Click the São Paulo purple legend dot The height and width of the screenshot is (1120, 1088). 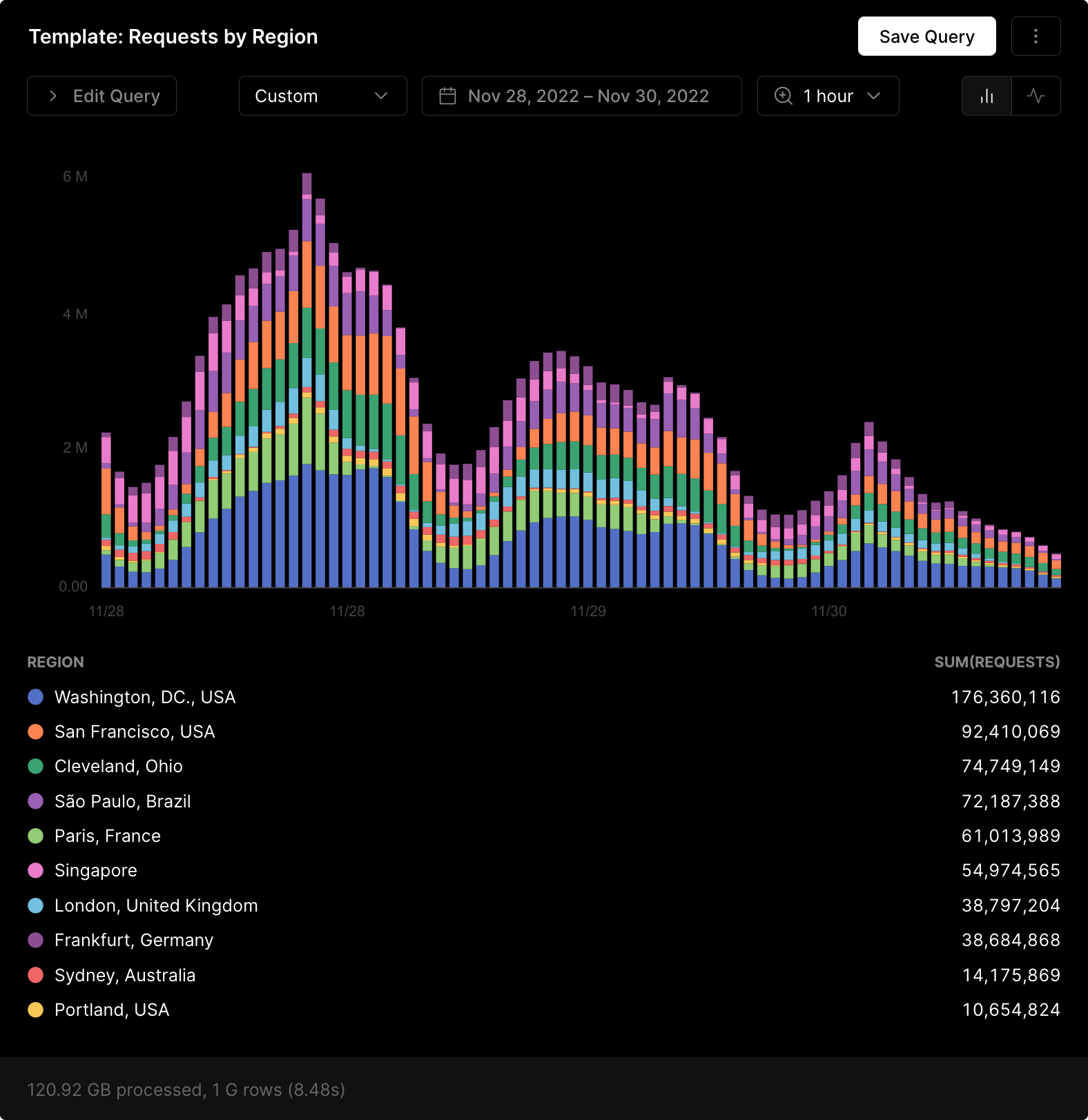pos(36,801)
